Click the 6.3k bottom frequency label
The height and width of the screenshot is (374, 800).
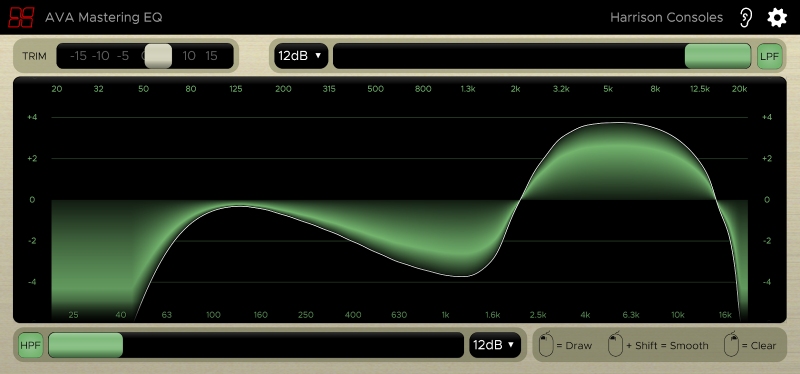coord(631,315)
